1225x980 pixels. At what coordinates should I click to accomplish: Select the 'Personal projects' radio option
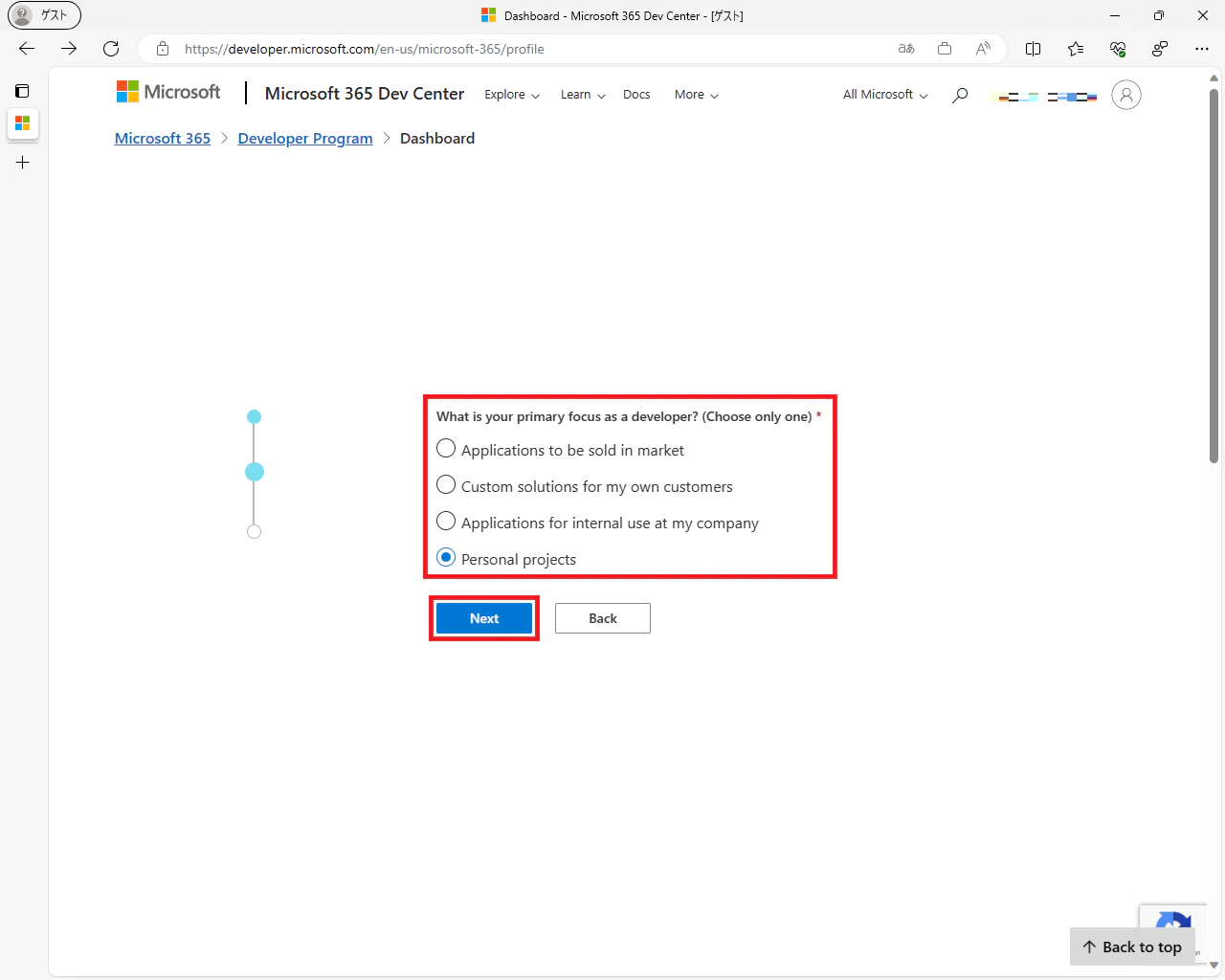coord(446,558)
